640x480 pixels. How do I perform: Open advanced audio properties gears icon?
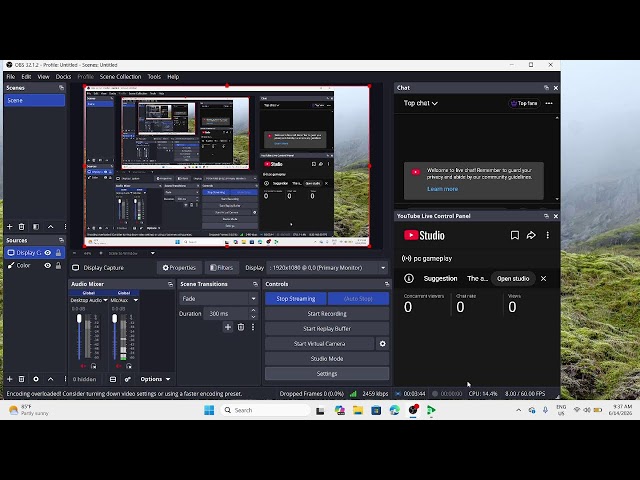coord(128,379)
